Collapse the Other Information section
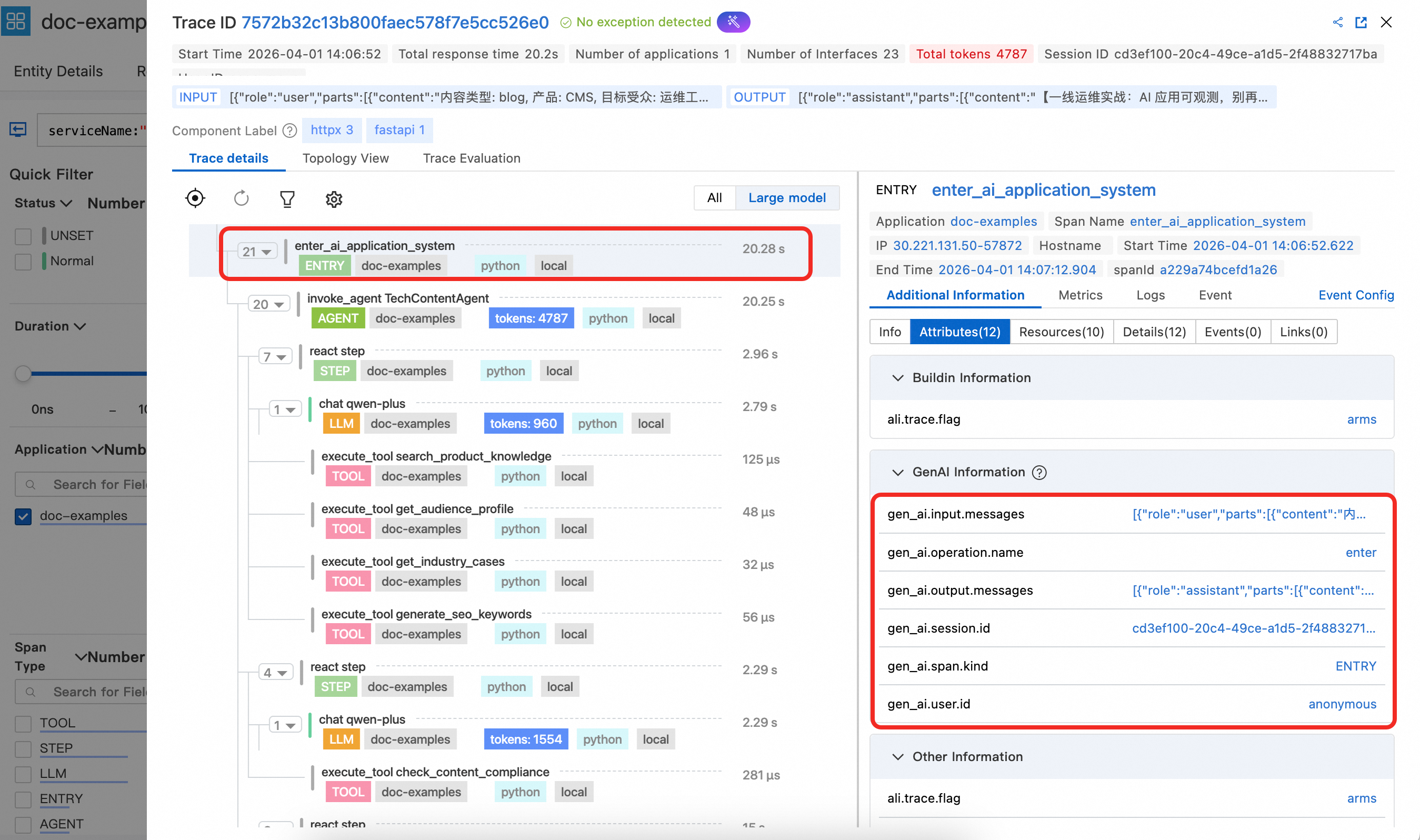 pyautogui.click(x=897, y=757)
